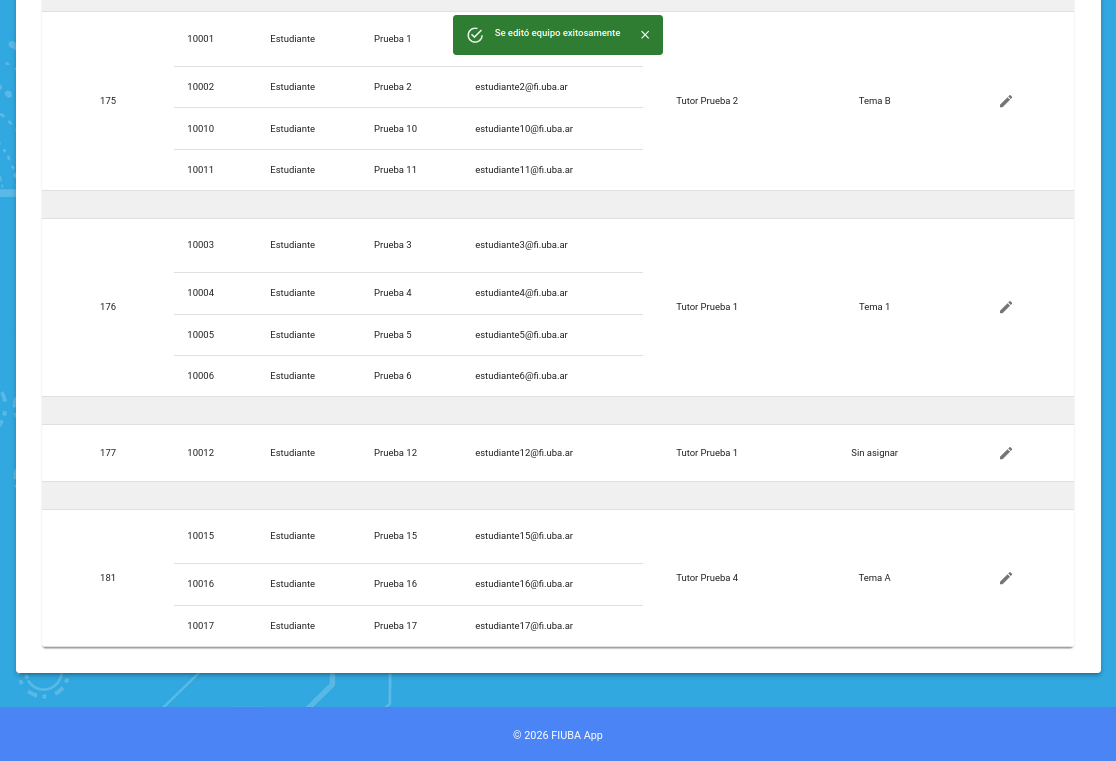Select the Prueba 16 surname cell
Screen dimensions: 1116x761
coord(395,584)
